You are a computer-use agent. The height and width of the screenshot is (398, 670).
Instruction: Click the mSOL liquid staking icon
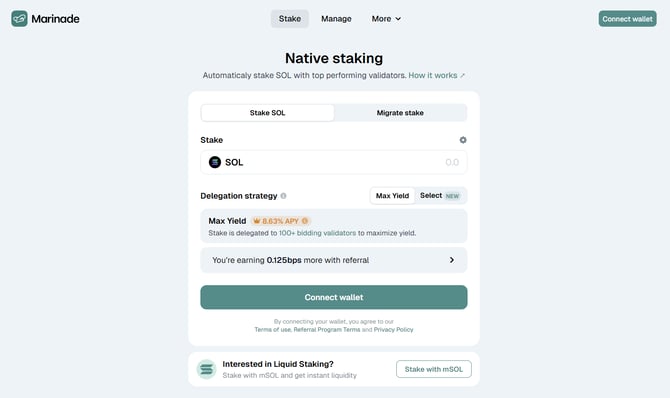(x=206, y=369)
